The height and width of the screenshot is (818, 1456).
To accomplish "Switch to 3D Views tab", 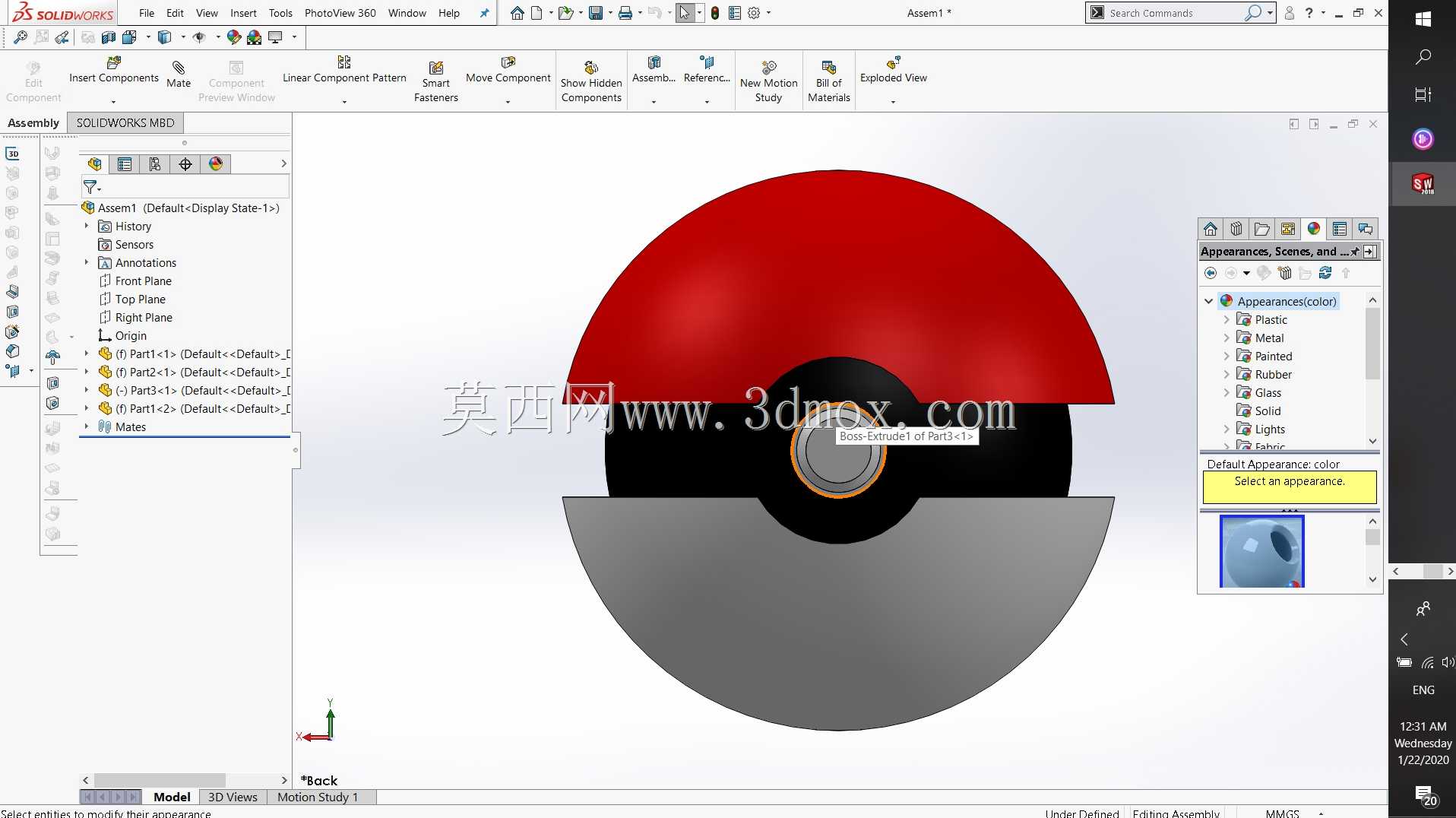I will click(233, 797).
